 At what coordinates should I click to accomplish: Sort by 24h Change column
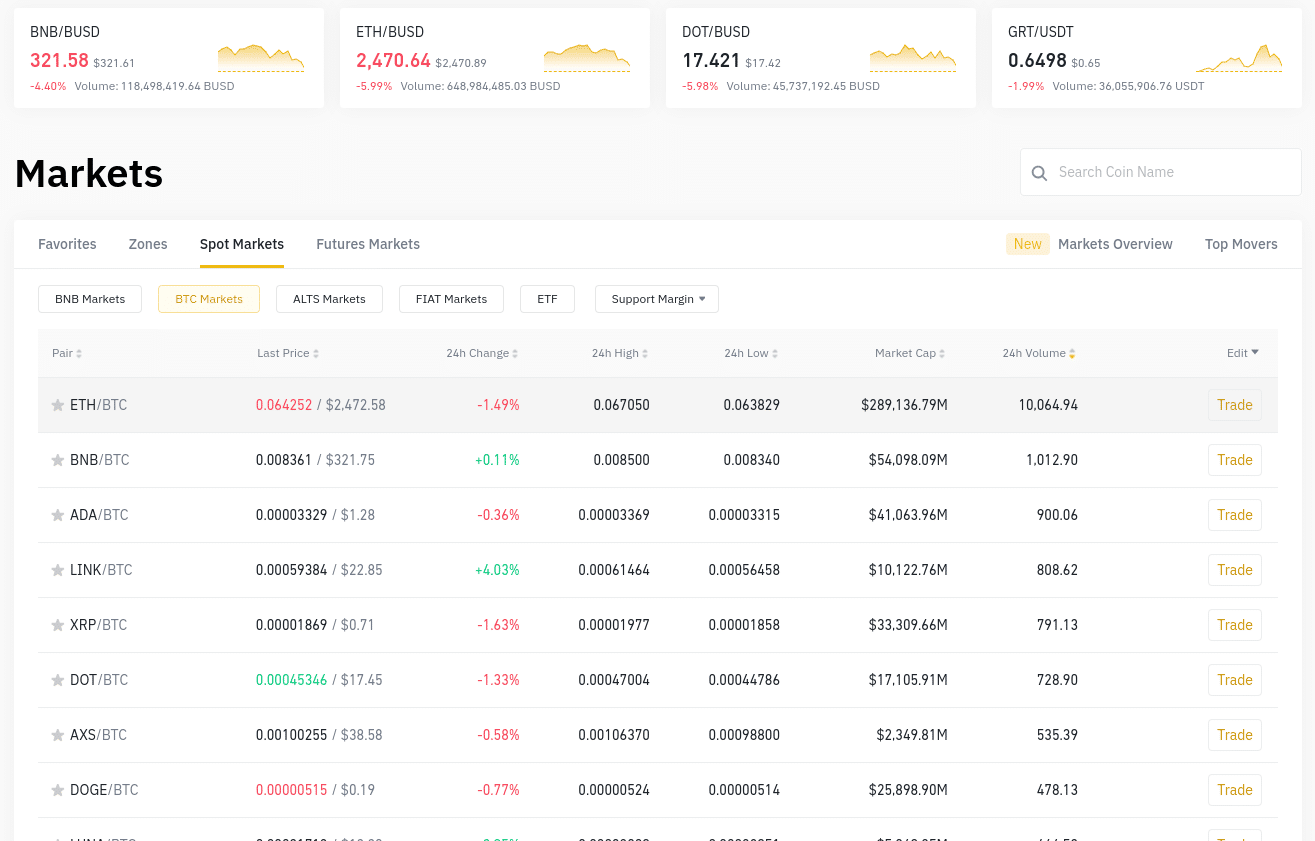(482, 353)
